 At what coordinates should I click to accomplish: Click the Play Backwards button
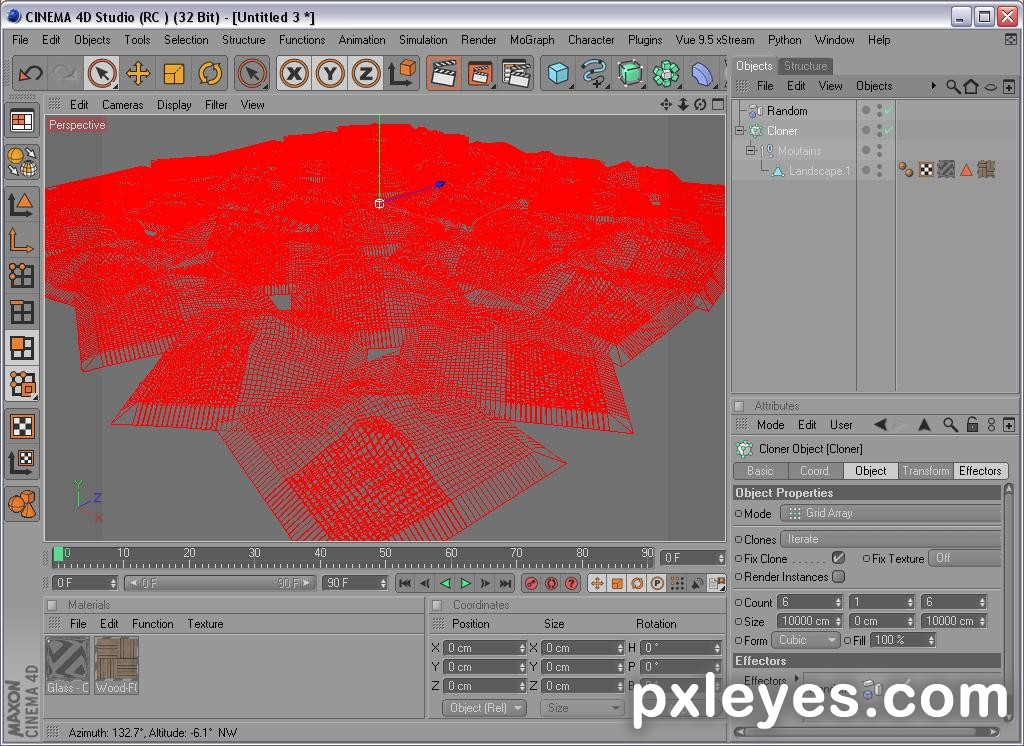tap(445, 583)
